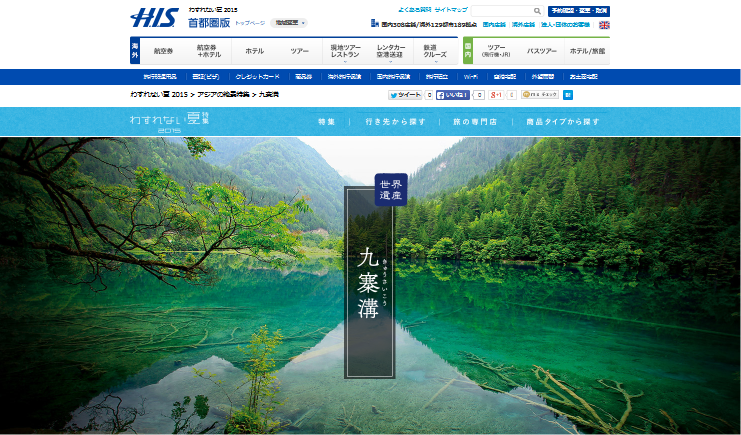Viewport: 741px width, 435px height.
Task: Switch language via UK flag icon
Action: click(604, 25)
